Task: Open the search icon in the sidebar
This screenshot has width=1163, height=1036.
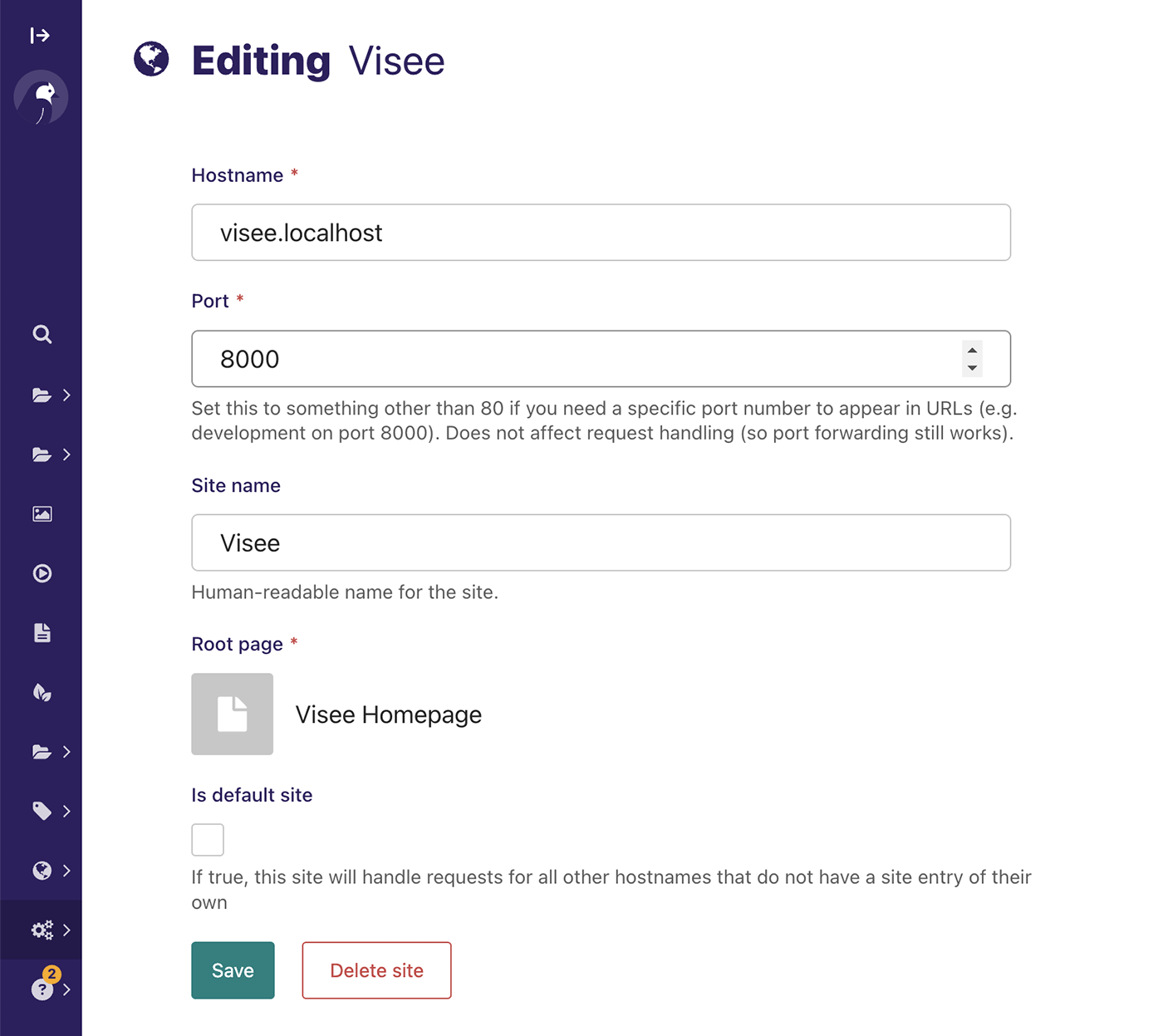Action: tap(41, 334)
